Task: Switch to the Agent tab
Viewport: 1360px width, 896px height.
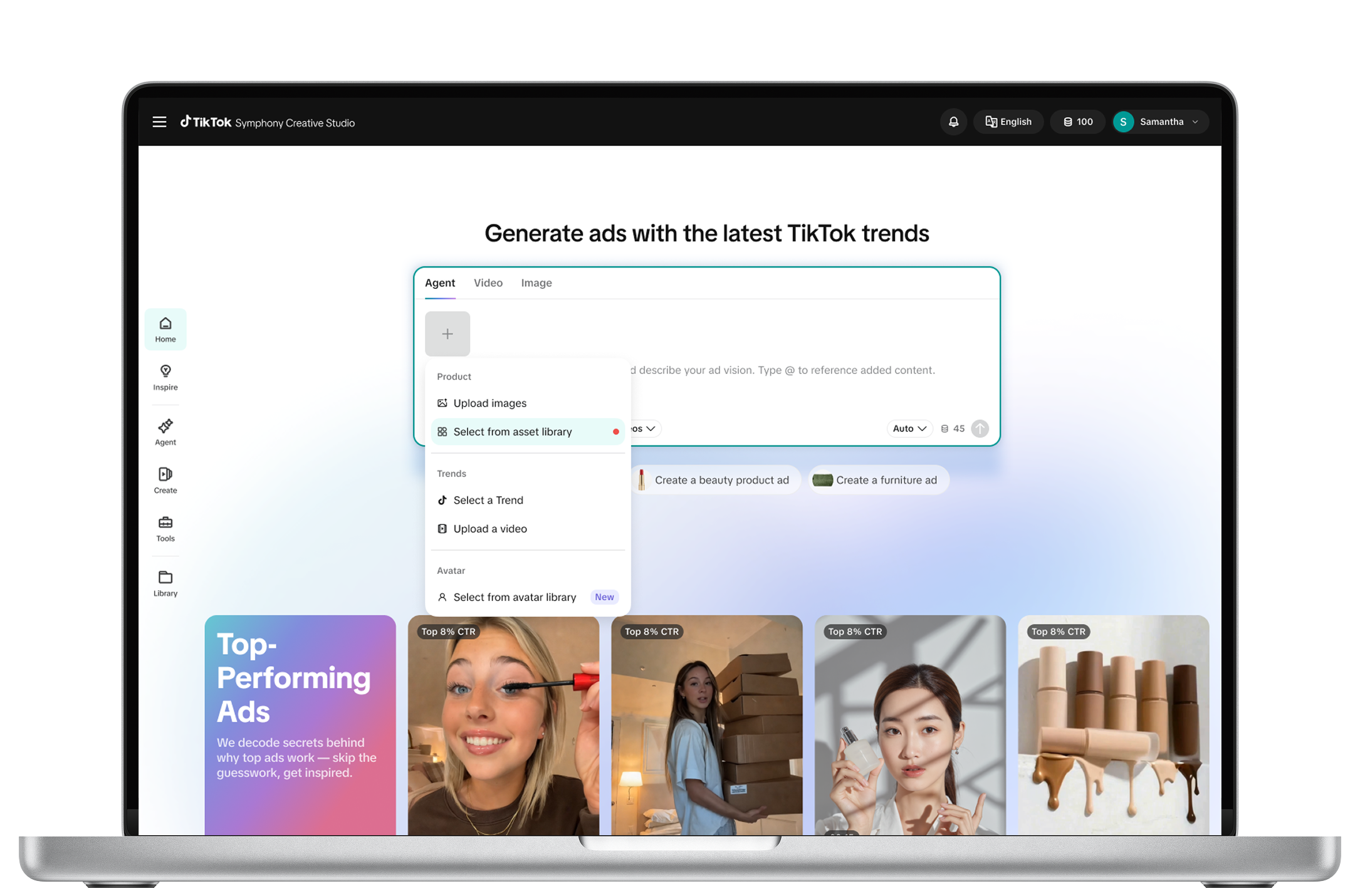Action: pyautogui.click(x=440, y=283)
